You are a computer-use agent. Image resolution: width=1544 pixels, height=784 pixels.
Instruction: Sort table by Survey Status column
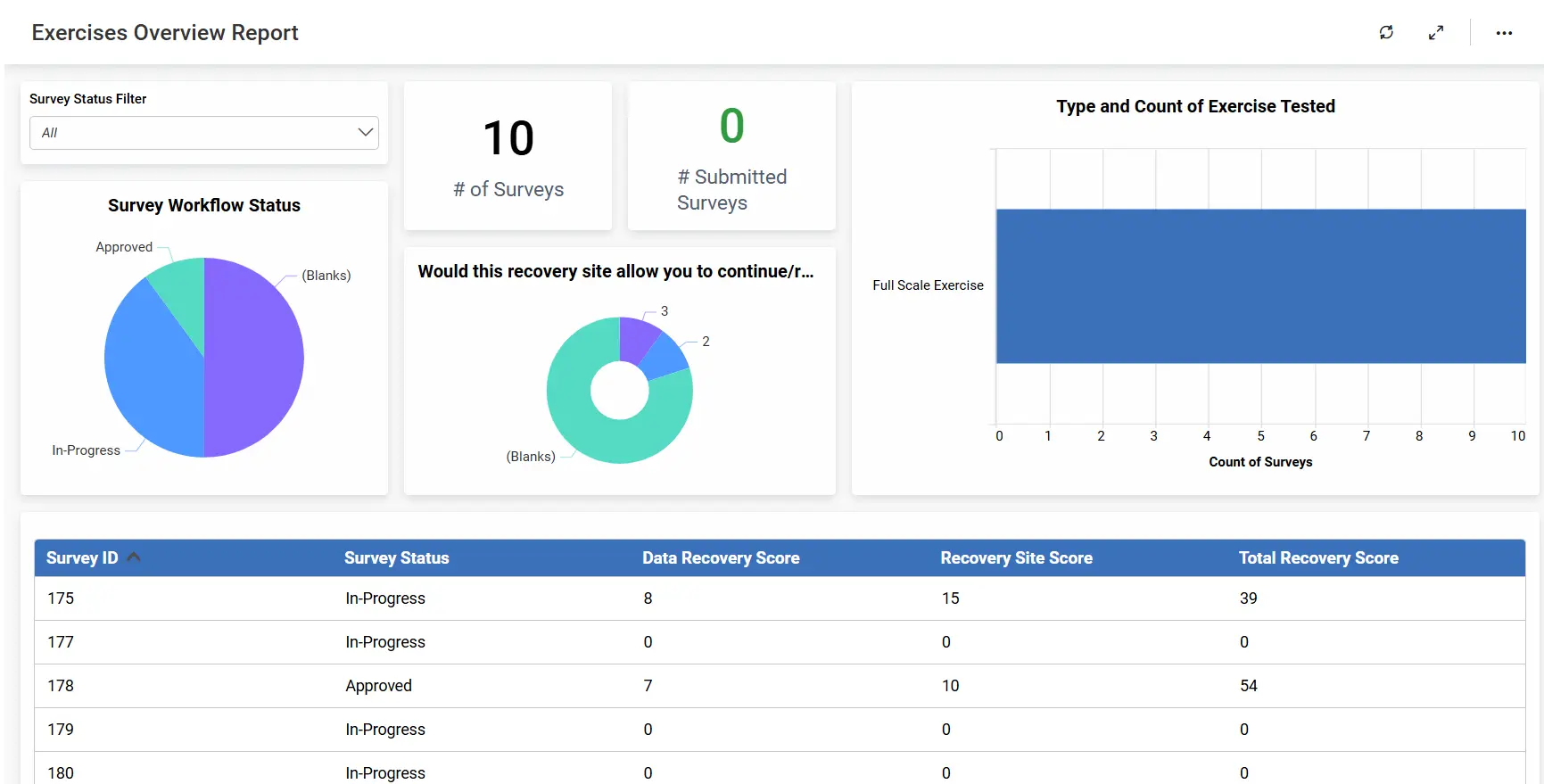pyautogui.click(x=396, y=558)
